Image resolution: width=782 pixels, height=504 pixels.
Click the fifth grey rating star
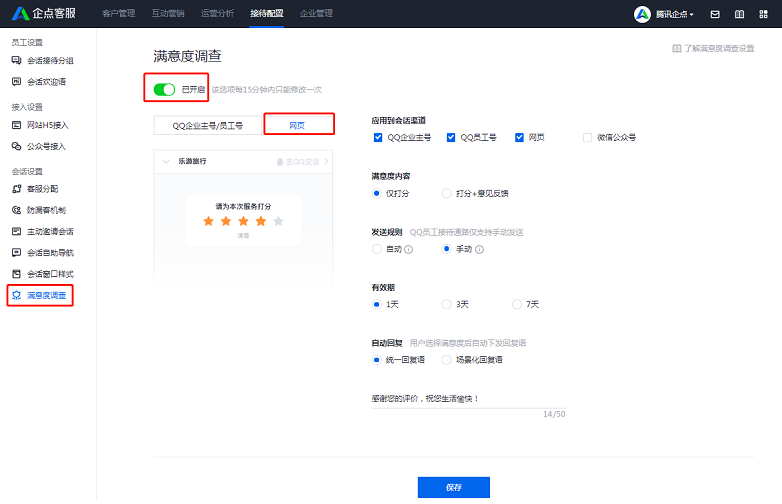[278, 221]
